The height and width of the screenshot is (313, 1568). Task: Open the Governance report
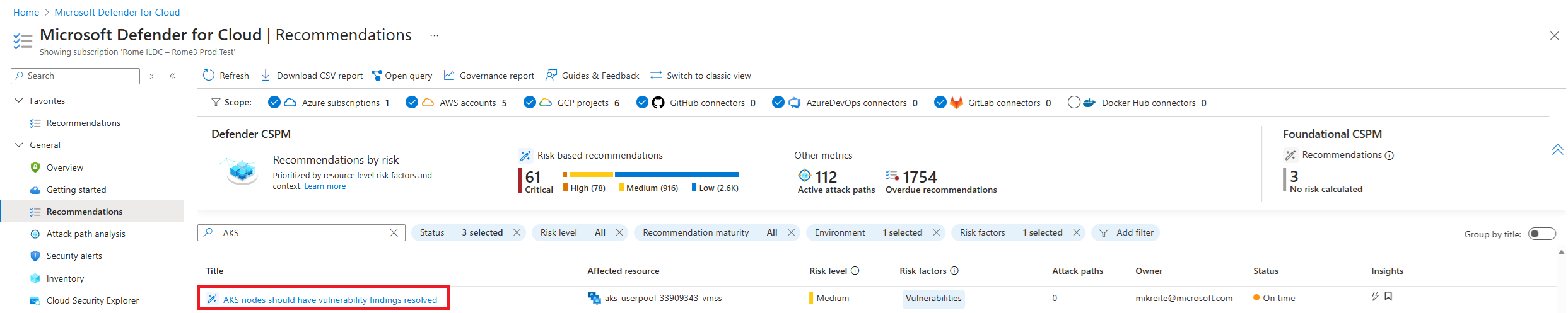point(489,76)
